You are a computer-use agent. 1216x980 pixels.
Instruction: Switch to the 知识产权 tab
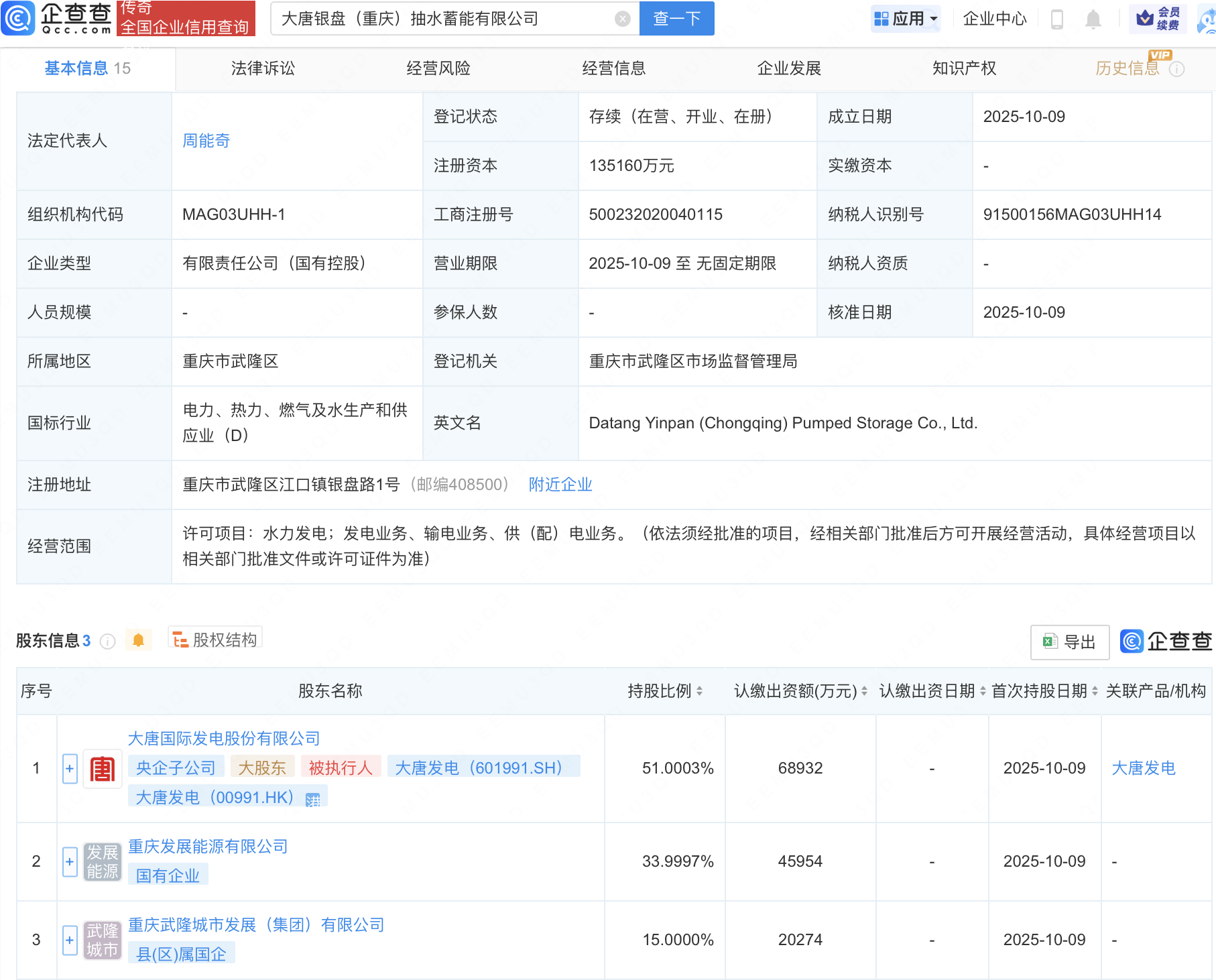pyautogui.click(x=964, y=68)
